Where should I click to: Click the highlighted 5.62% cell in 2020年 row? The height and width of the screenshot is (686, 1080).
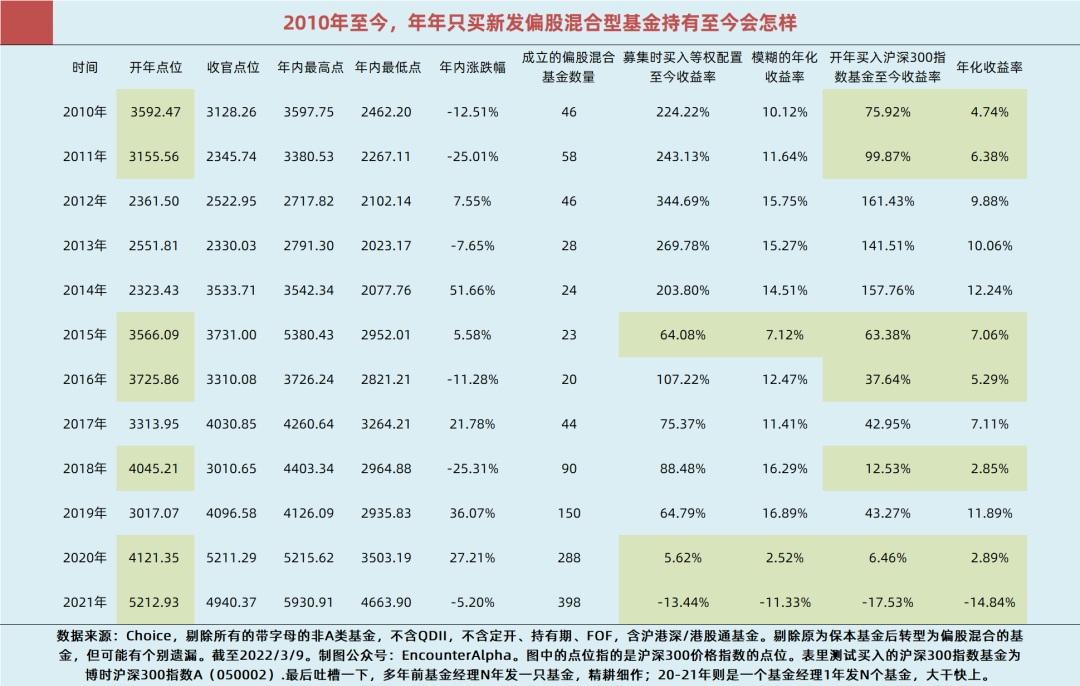[x=684, y=557]
